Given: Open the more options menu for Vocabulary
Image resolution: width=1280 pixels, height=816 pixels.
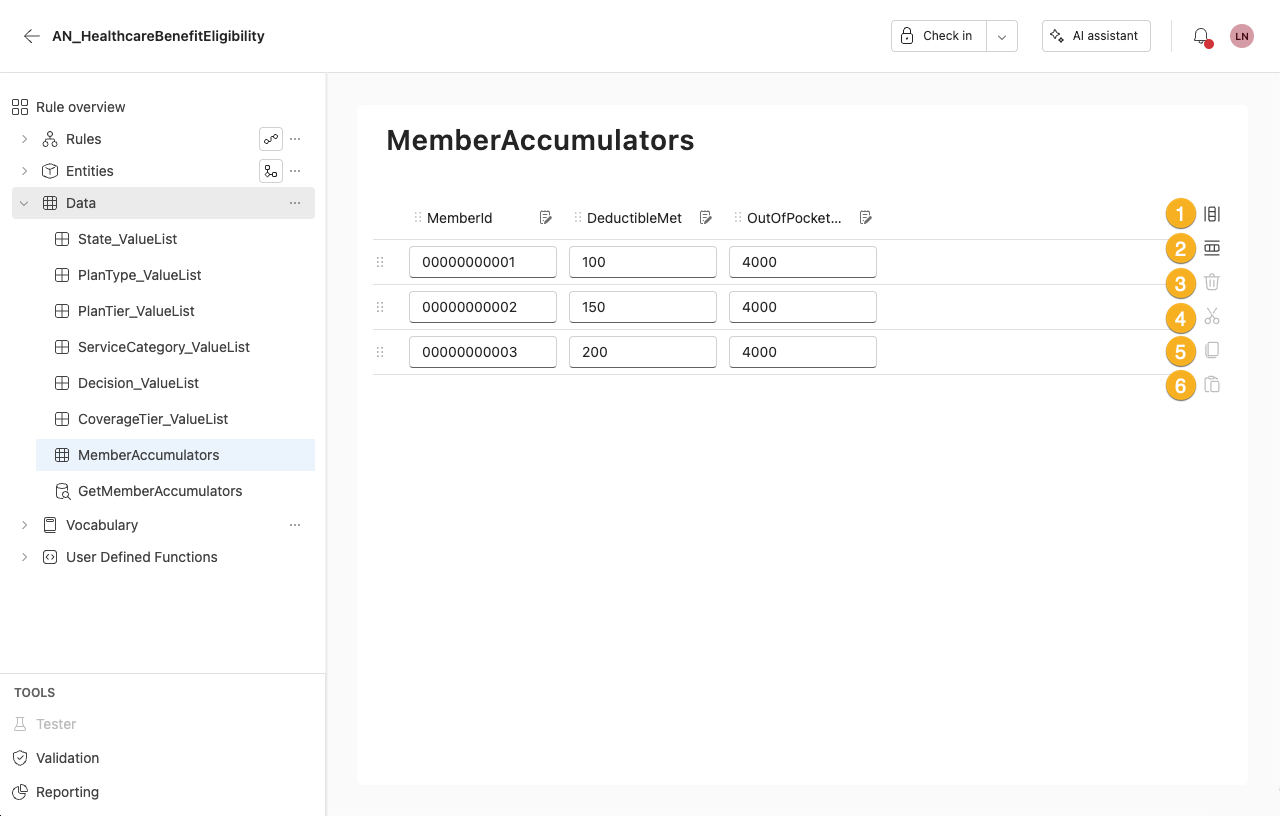Looking at the screenshot, I should click(x=295, y=525).
